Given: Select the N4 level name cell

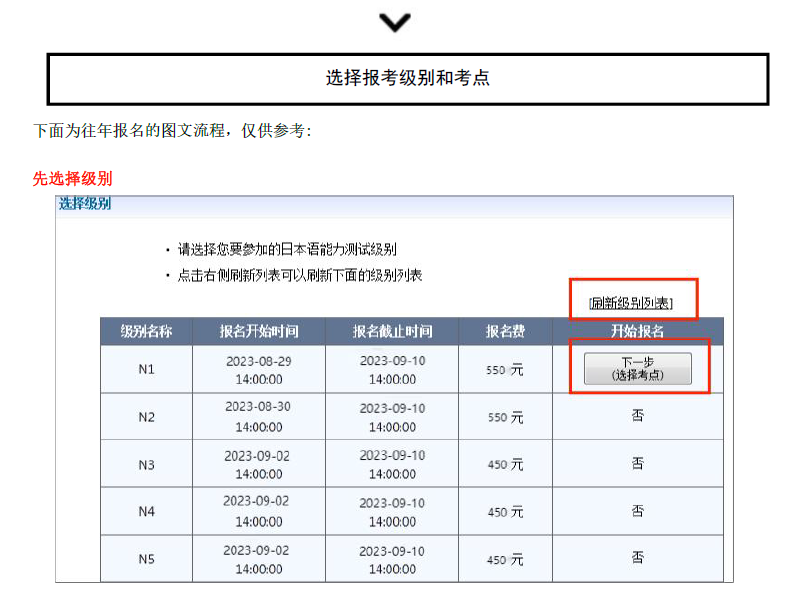Looking at the screenshot, I should click(147, 511).
